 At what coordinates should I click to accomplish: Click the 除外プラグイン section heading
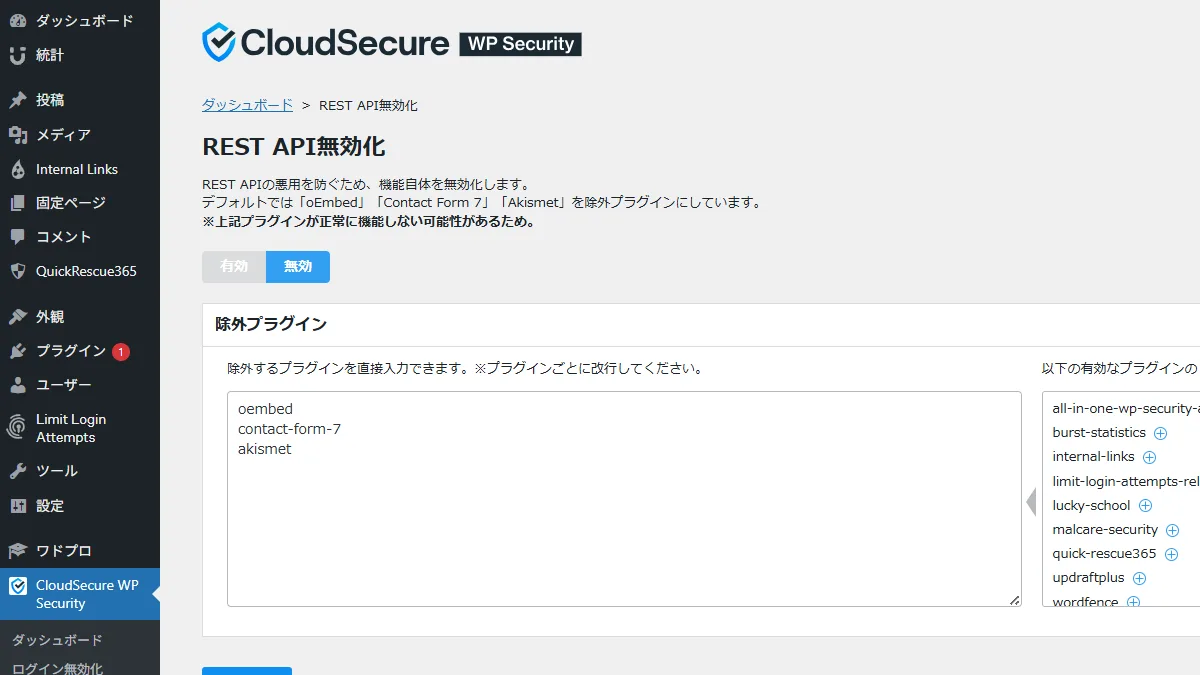(271, 324)
